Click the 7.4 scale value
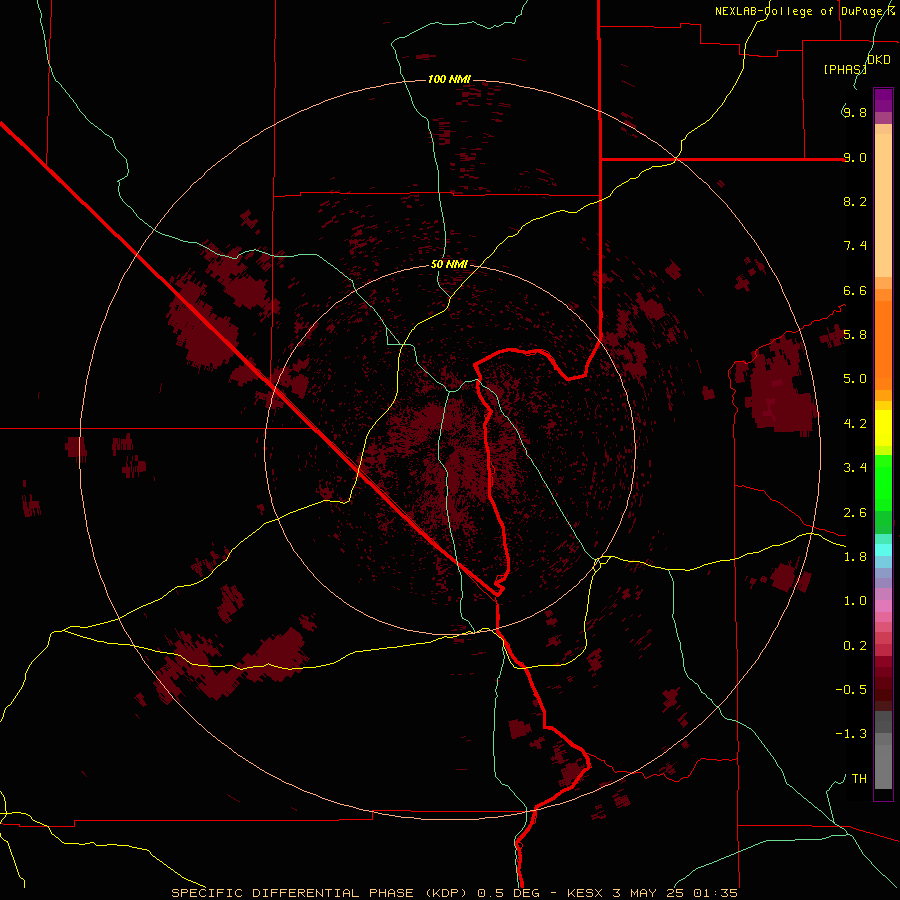The width and height of the screenshot is (900, 900). click(x=855, y=246)
